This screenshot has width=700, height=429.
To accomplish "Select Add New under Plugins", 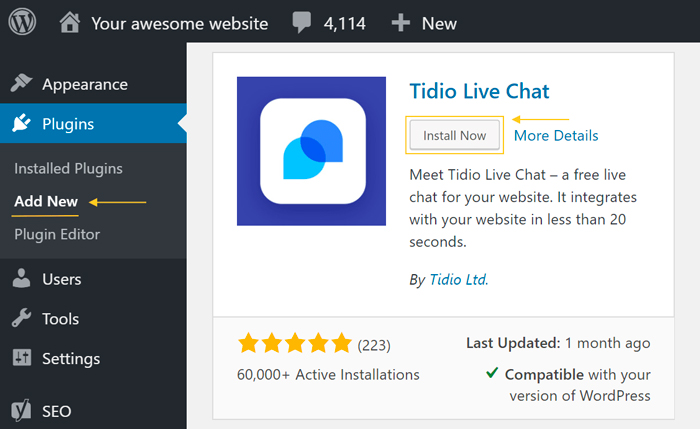I will 46,201.
